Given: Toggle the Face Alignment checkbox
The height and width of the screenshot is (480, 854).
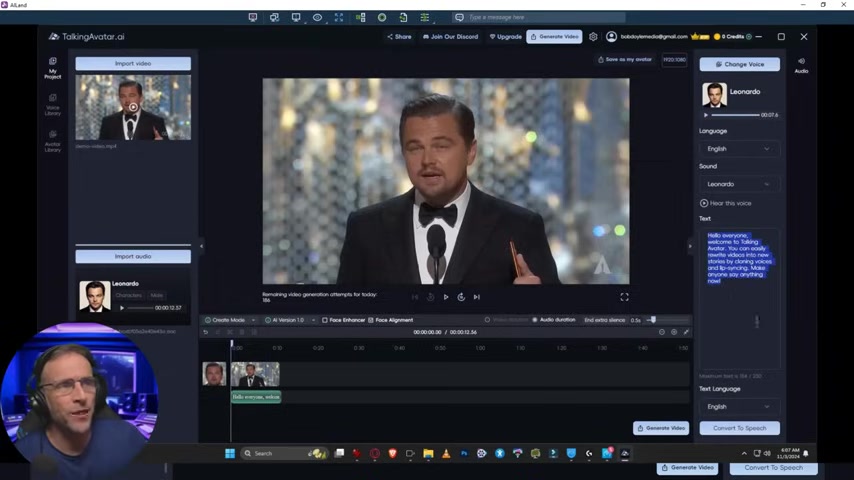Looking at the screenshot, I should tap(371, 320).
